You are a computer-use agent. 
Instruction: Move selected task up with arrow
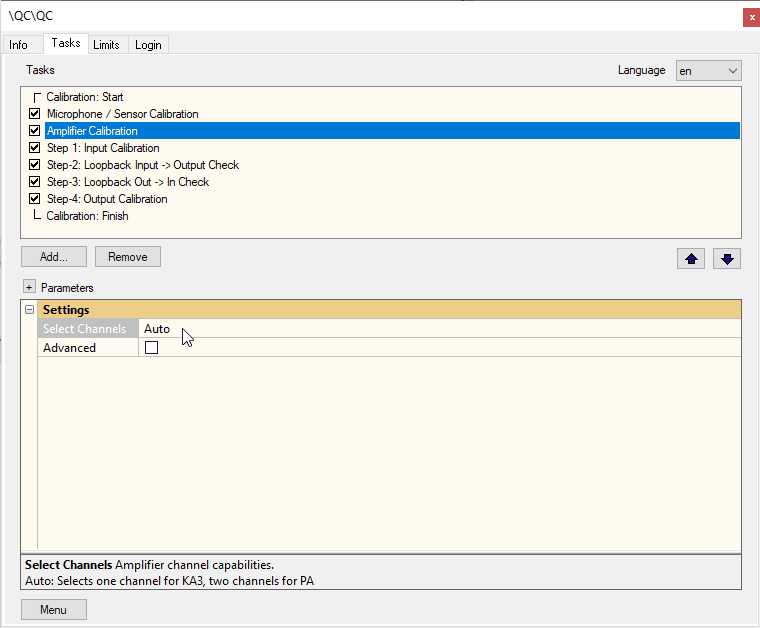(691, 258)
